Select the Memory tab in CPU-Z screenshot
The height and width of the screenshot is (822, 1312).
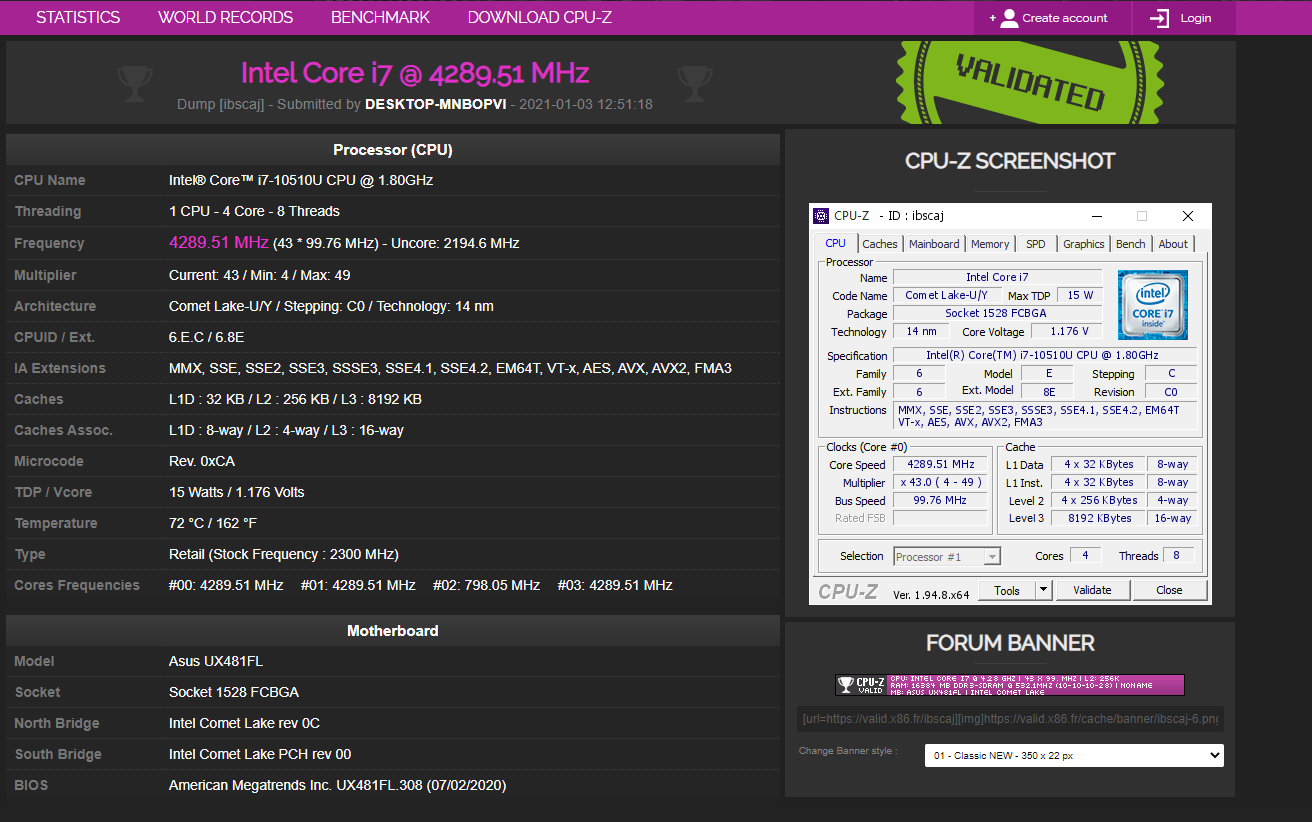[990, 244]
